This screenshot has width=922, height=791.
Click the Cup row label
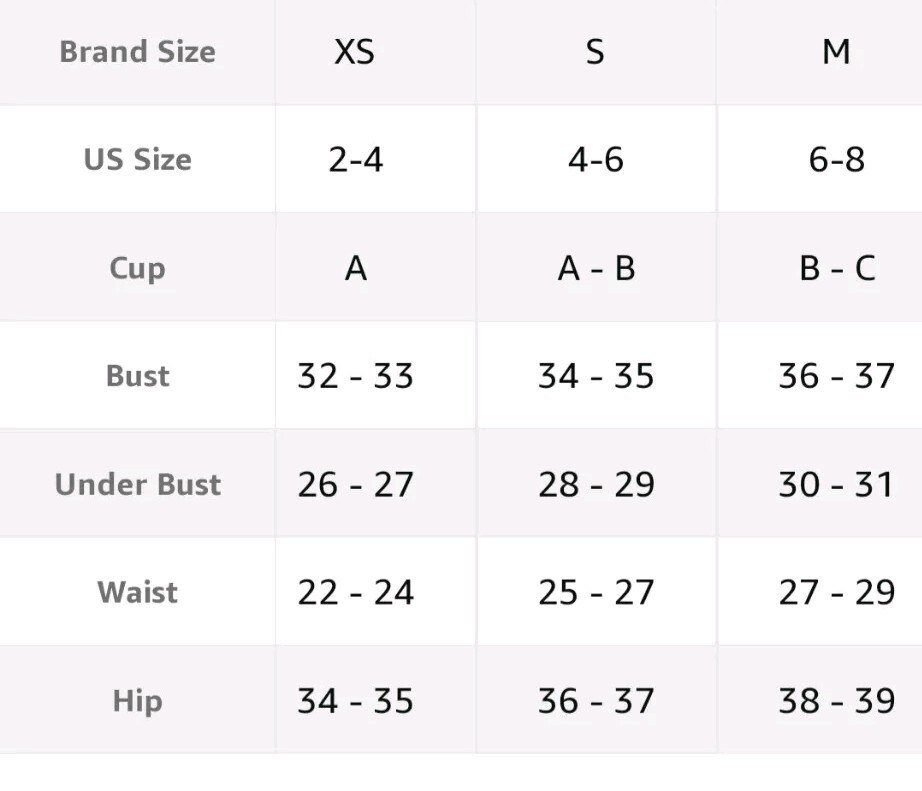click(x=137, y=268)
